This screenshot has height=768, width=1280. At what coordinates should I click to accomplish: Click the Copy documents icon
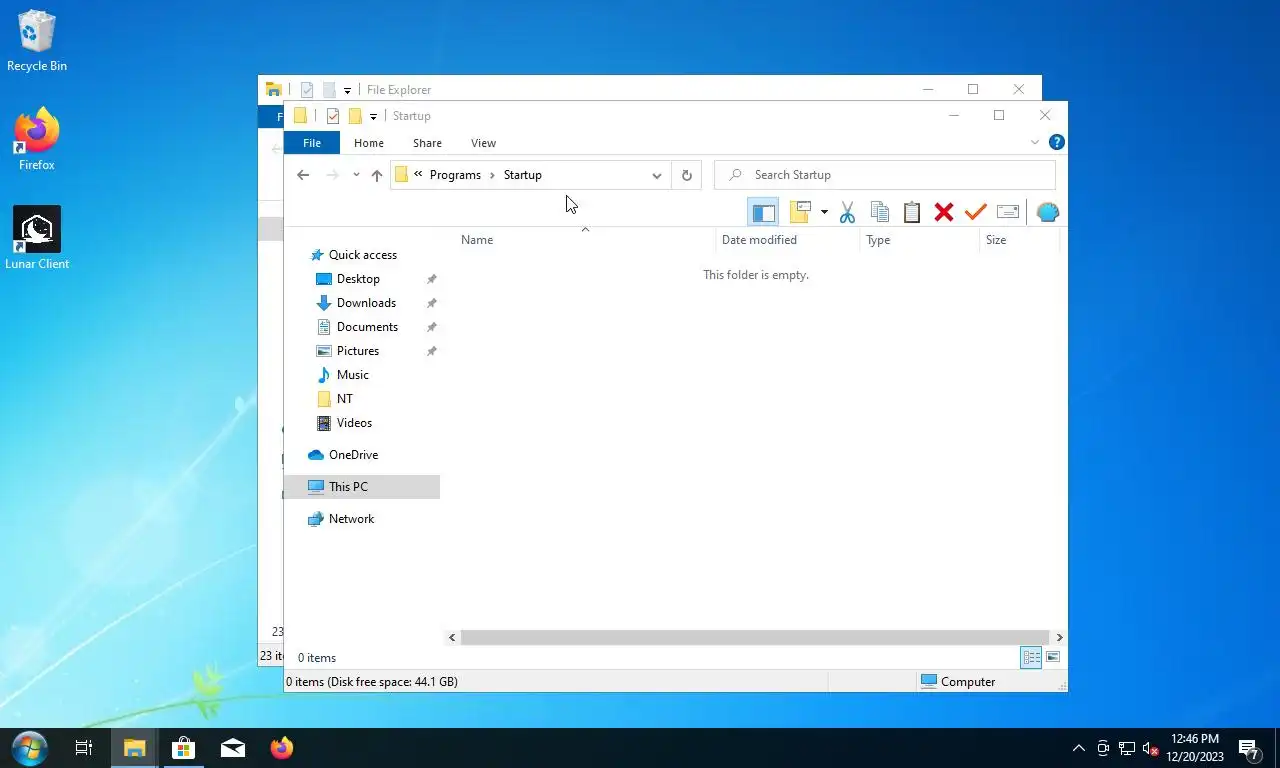coord(880,212)
